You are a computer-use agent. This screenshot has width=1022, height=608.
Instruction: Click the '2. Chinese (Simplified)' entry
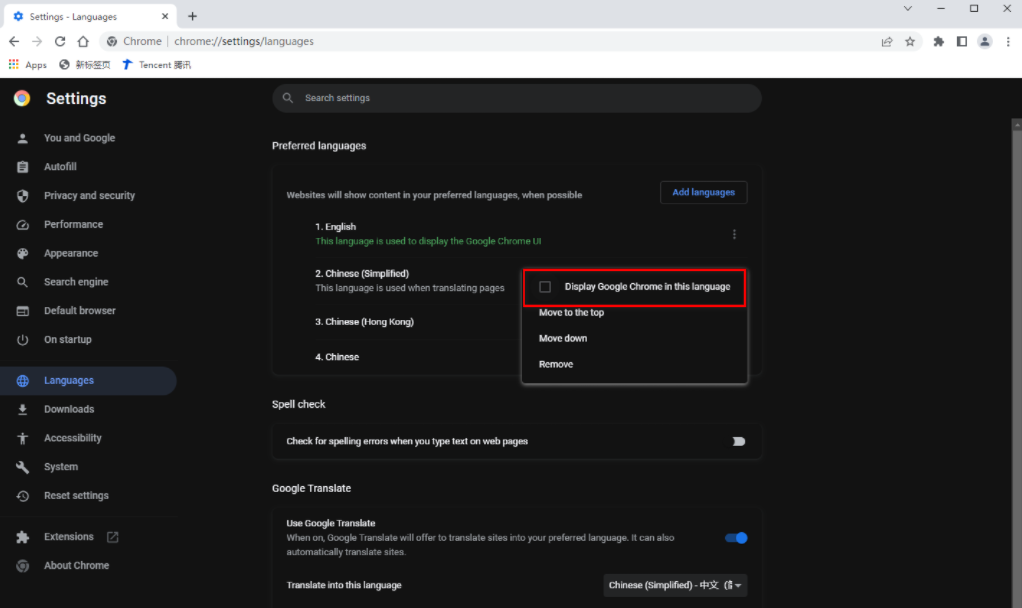tap(362, 274)
